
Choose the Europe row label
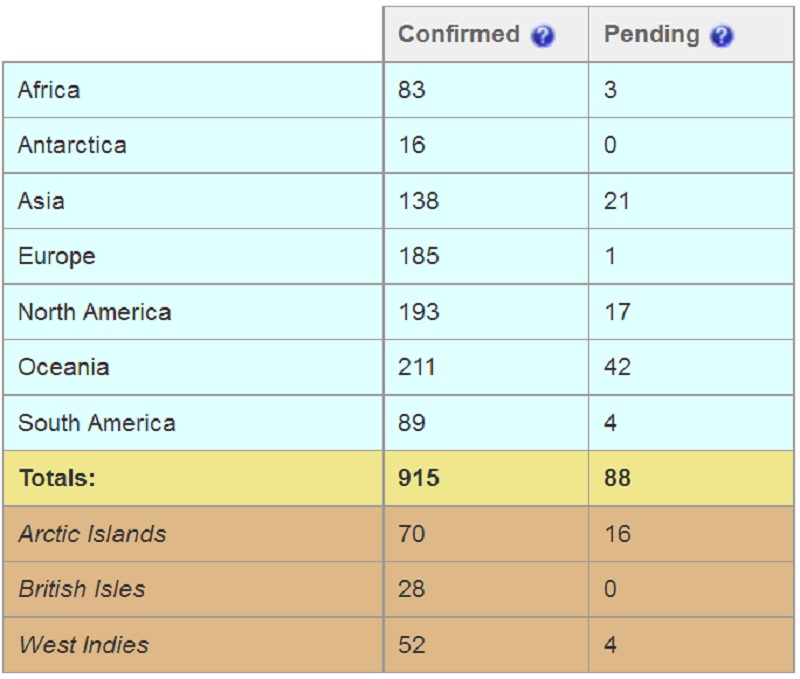(57, 256)
